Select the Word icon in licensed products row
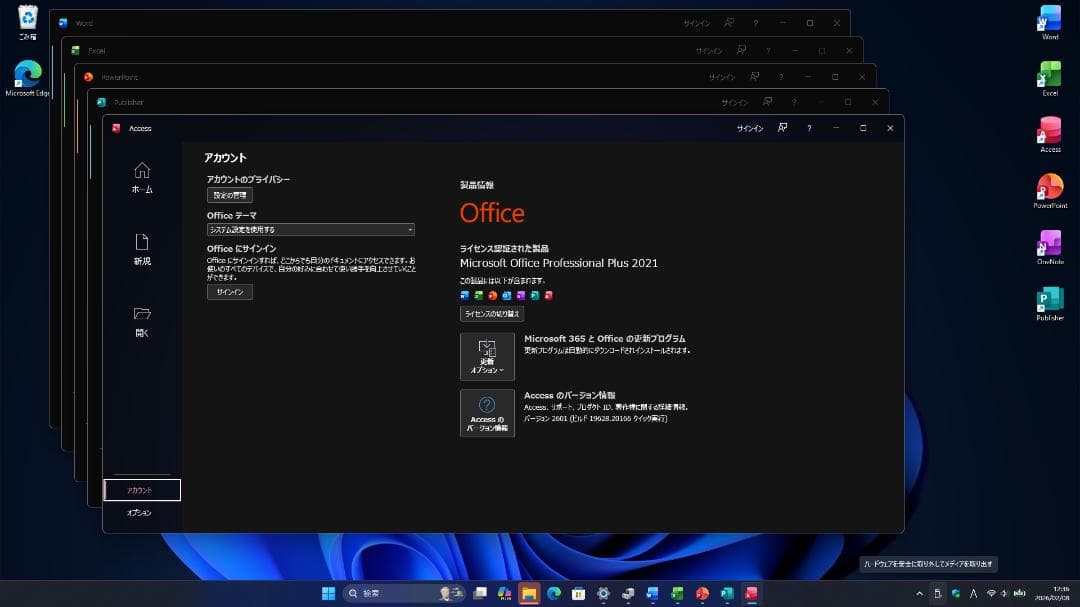 tap(463, 295)
